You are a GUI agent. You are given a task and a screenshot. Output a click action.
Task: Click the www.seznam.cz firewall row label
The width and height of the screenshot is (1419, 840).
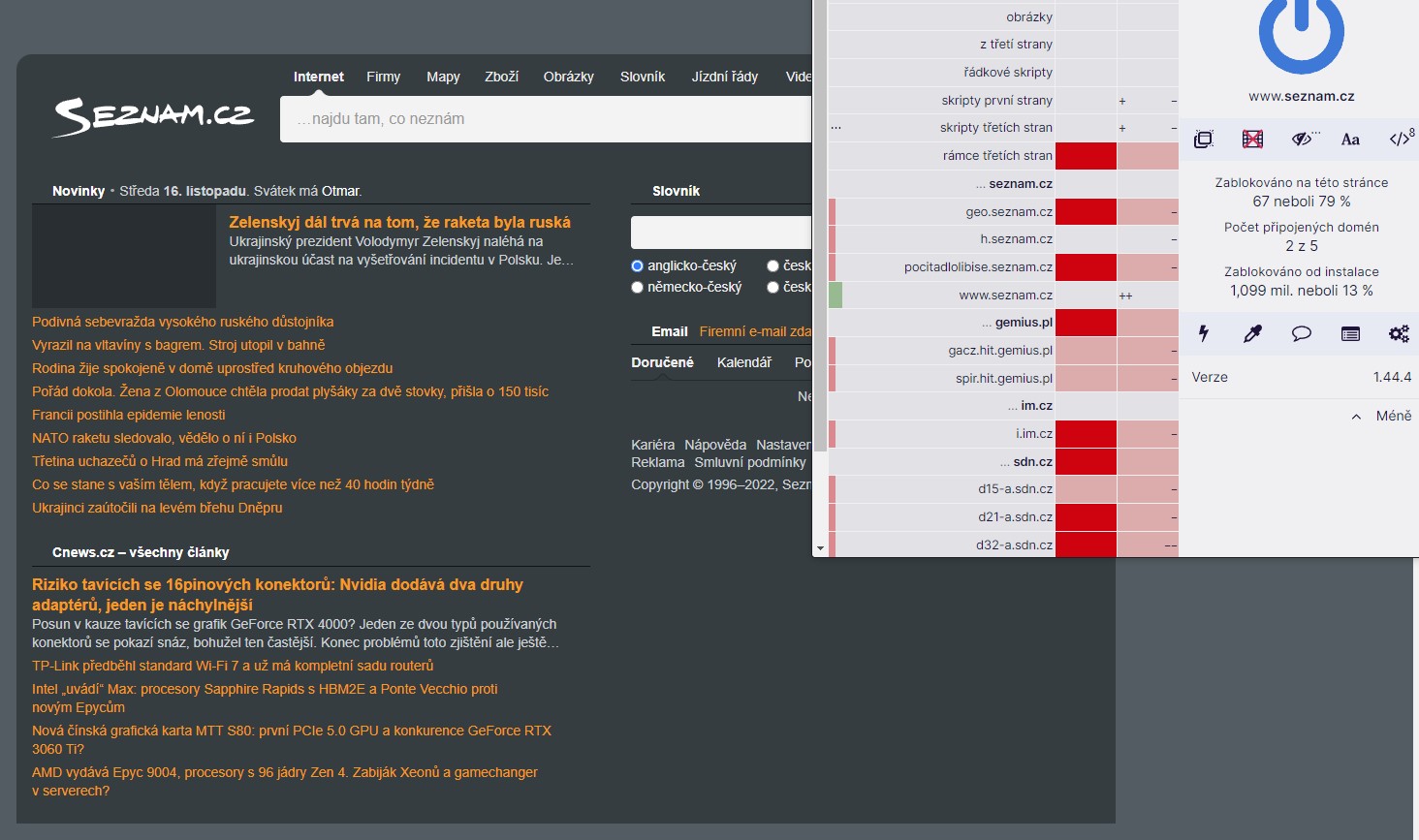click(x=1006, y=296)
